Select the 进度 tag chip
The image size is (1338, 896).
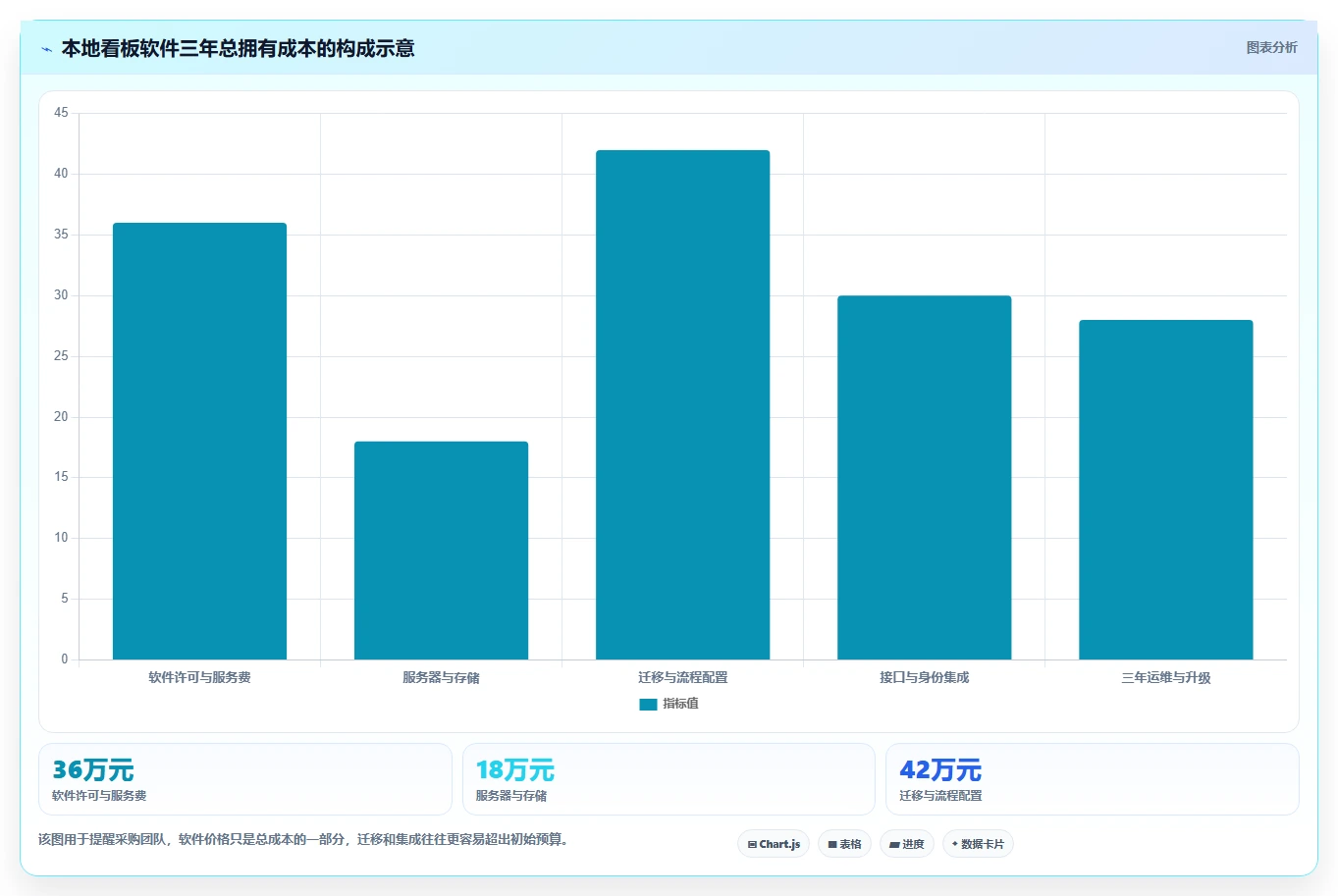pyautogui.click(x=907, y=844)
